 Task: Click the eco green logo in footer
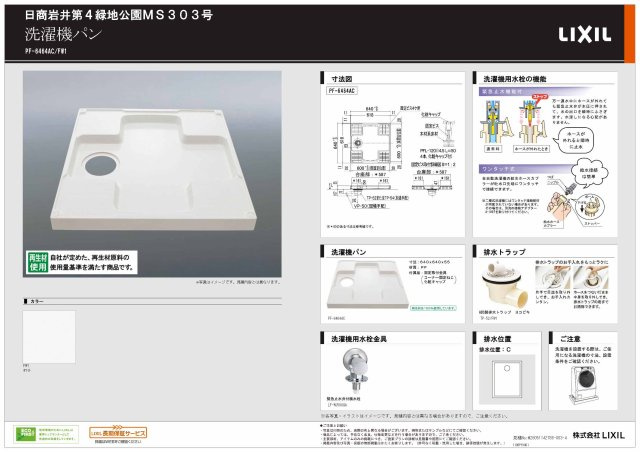coord(25,434)
